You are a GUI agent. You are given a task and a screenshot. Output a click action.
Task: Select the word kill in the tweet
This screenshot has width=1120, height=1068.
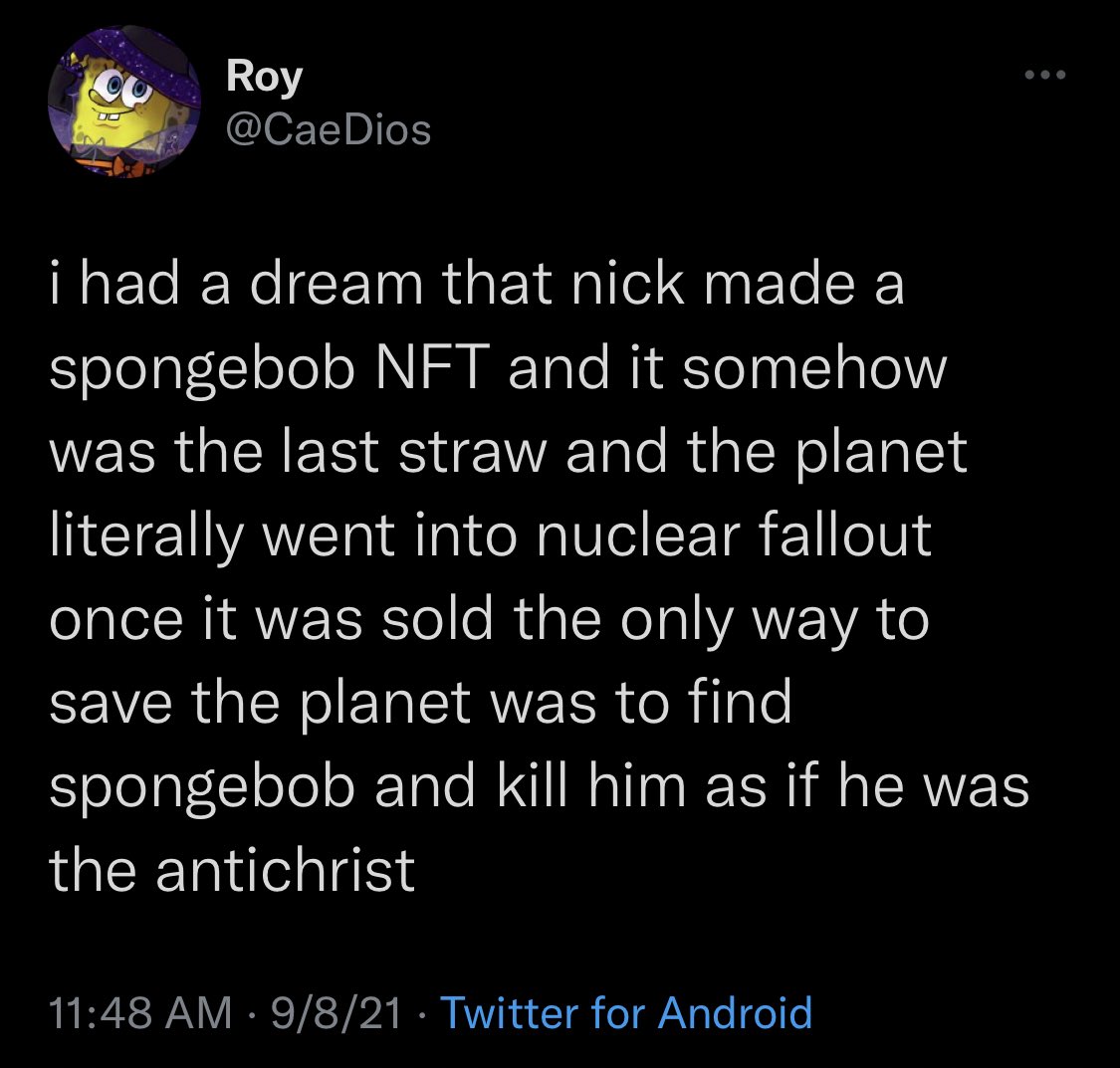point(533,786)
